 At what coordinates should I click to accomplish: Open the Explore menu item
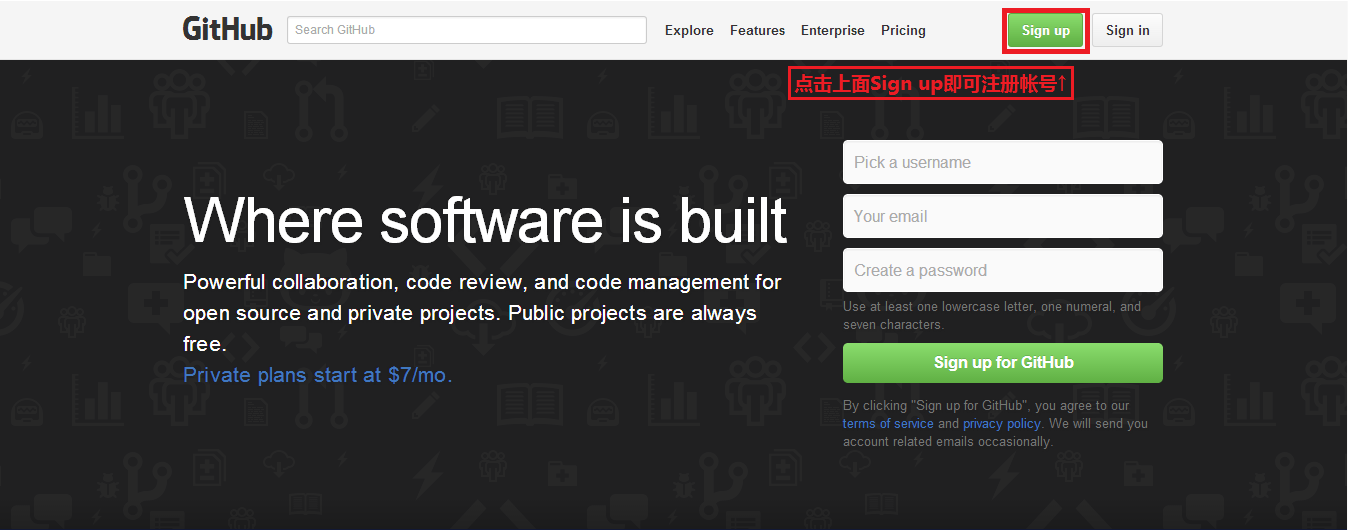click(x=689, y=30)
